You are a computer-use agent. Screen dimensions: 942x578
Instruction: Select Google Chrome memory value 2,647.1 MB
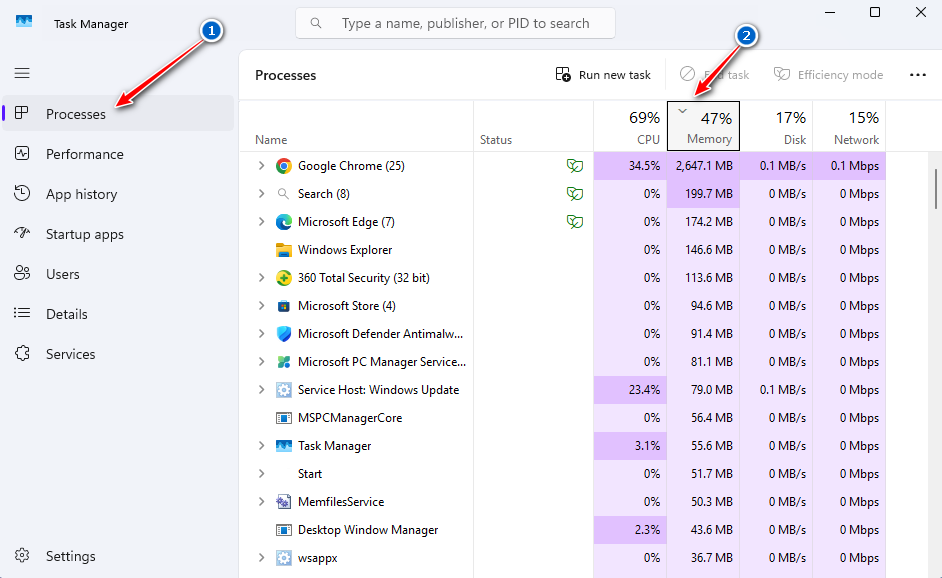703,166
